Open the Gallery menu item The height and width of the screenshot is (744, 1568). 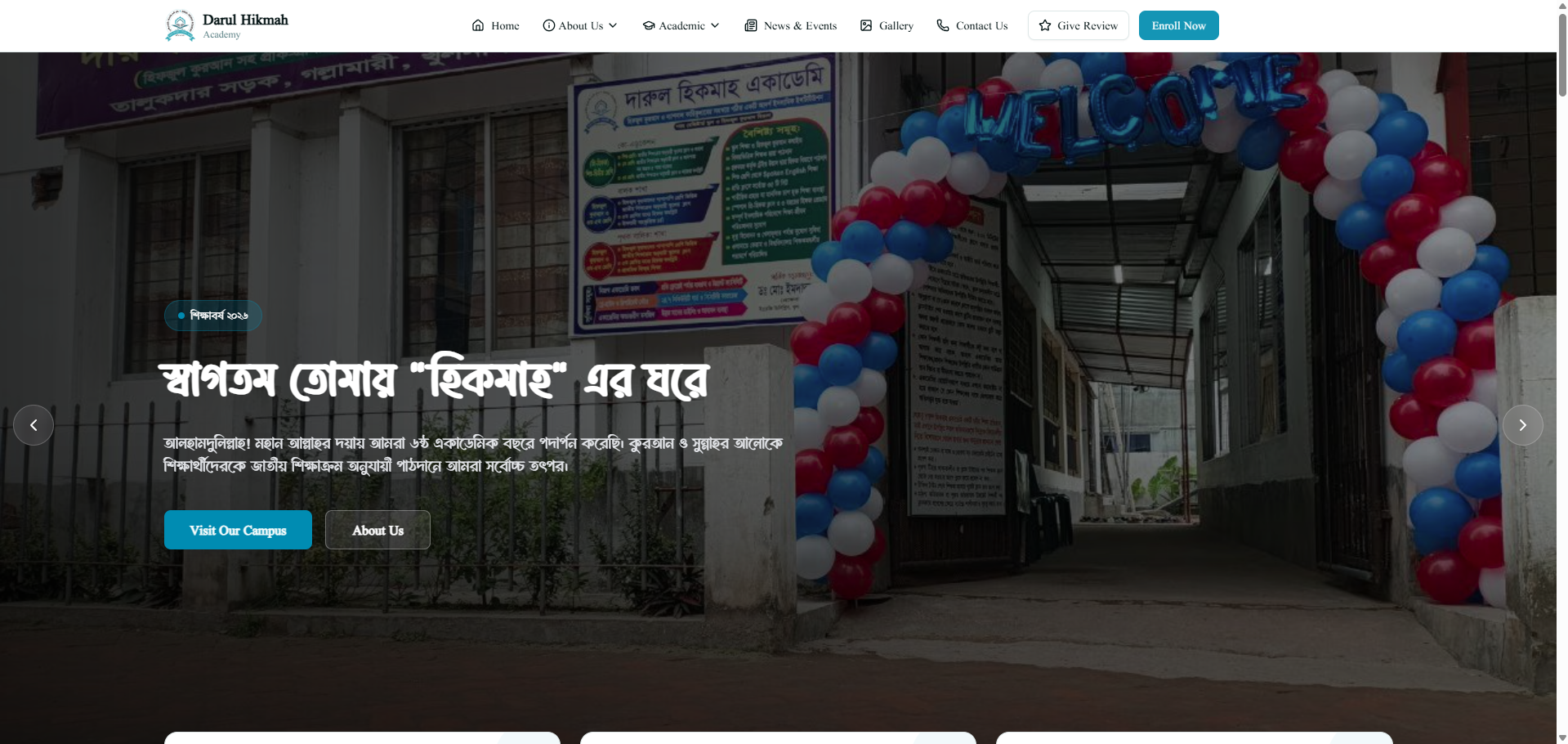tap(887, 25)
